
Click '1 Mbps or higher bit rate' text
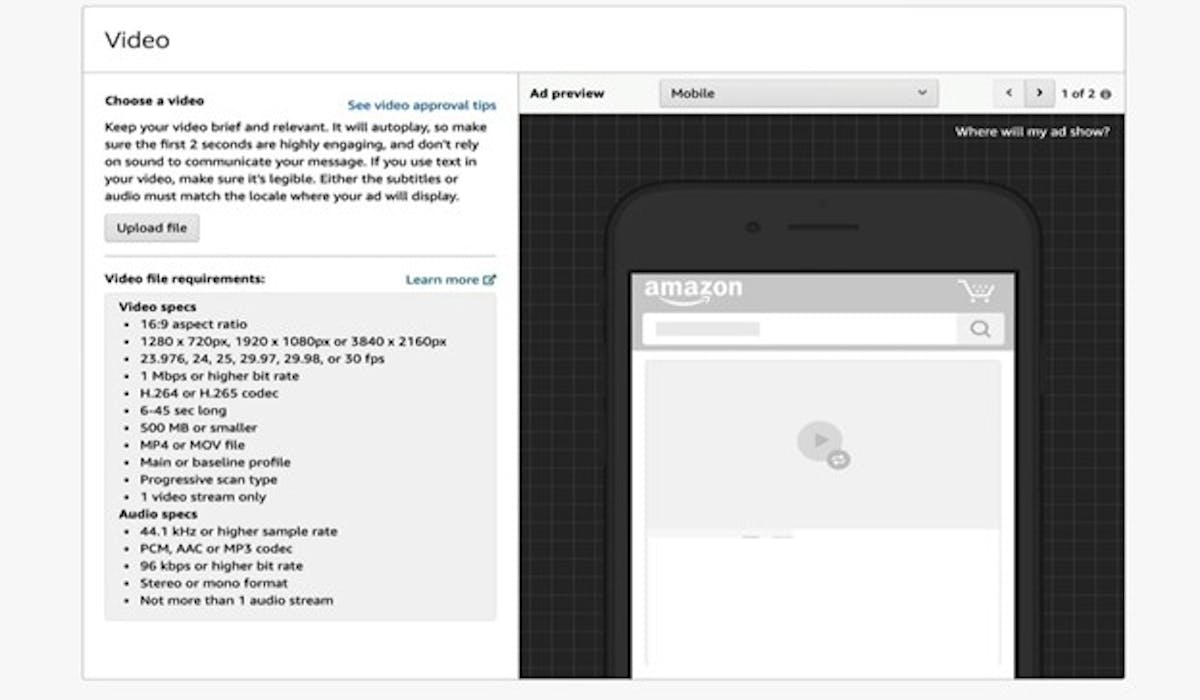point(219,377)
